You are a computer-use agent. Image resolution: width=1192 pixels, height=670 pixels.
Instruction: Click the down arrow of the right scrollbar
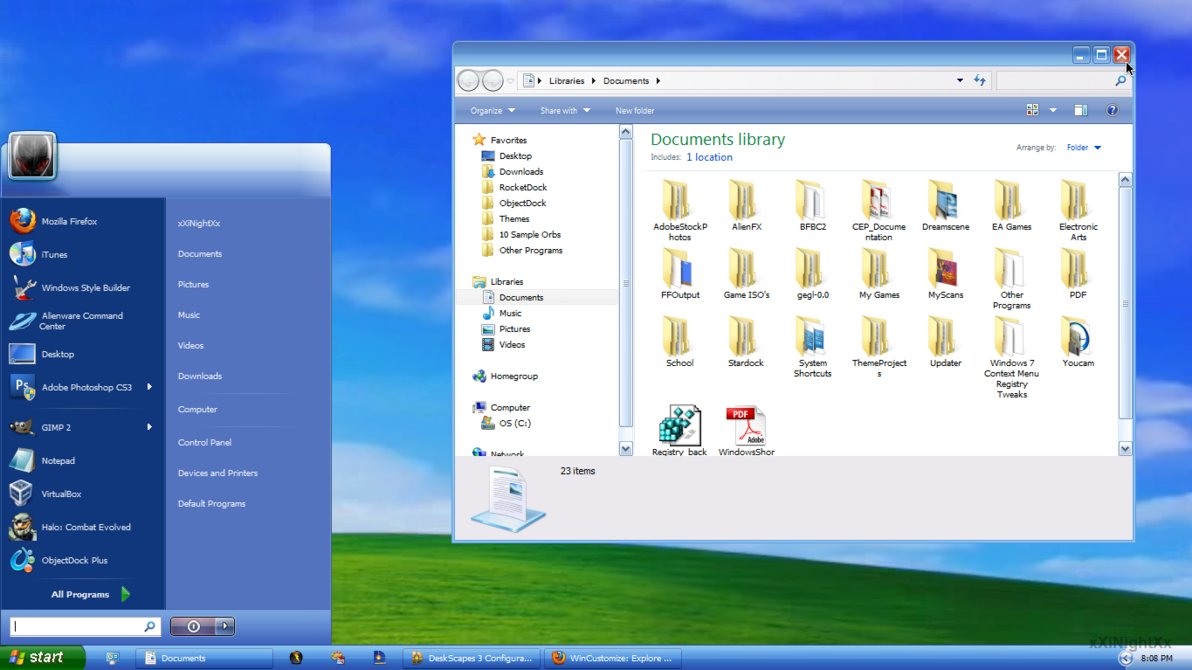(x=1125, y=448)
